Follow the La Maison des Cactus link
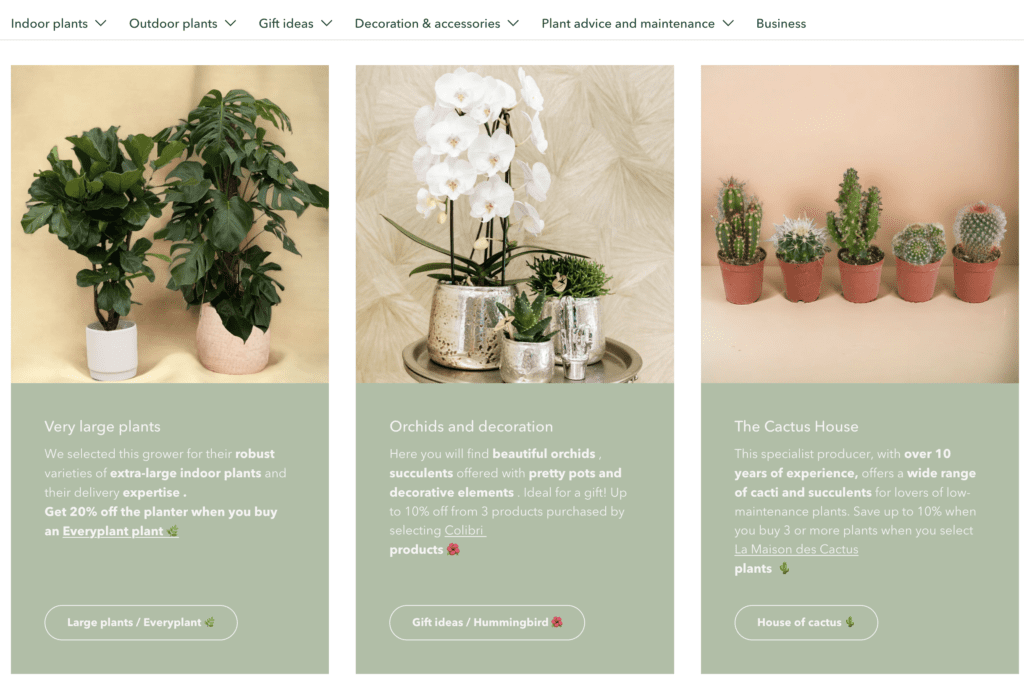This screenshot has width=1024, height=679. 796,549
